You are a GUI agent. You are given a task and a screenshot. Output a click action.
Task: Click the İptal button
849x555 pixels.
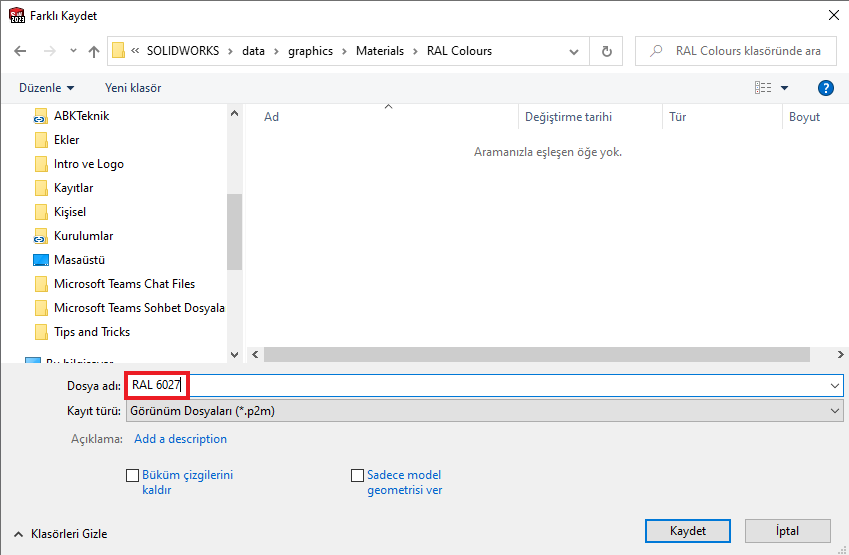787,531
